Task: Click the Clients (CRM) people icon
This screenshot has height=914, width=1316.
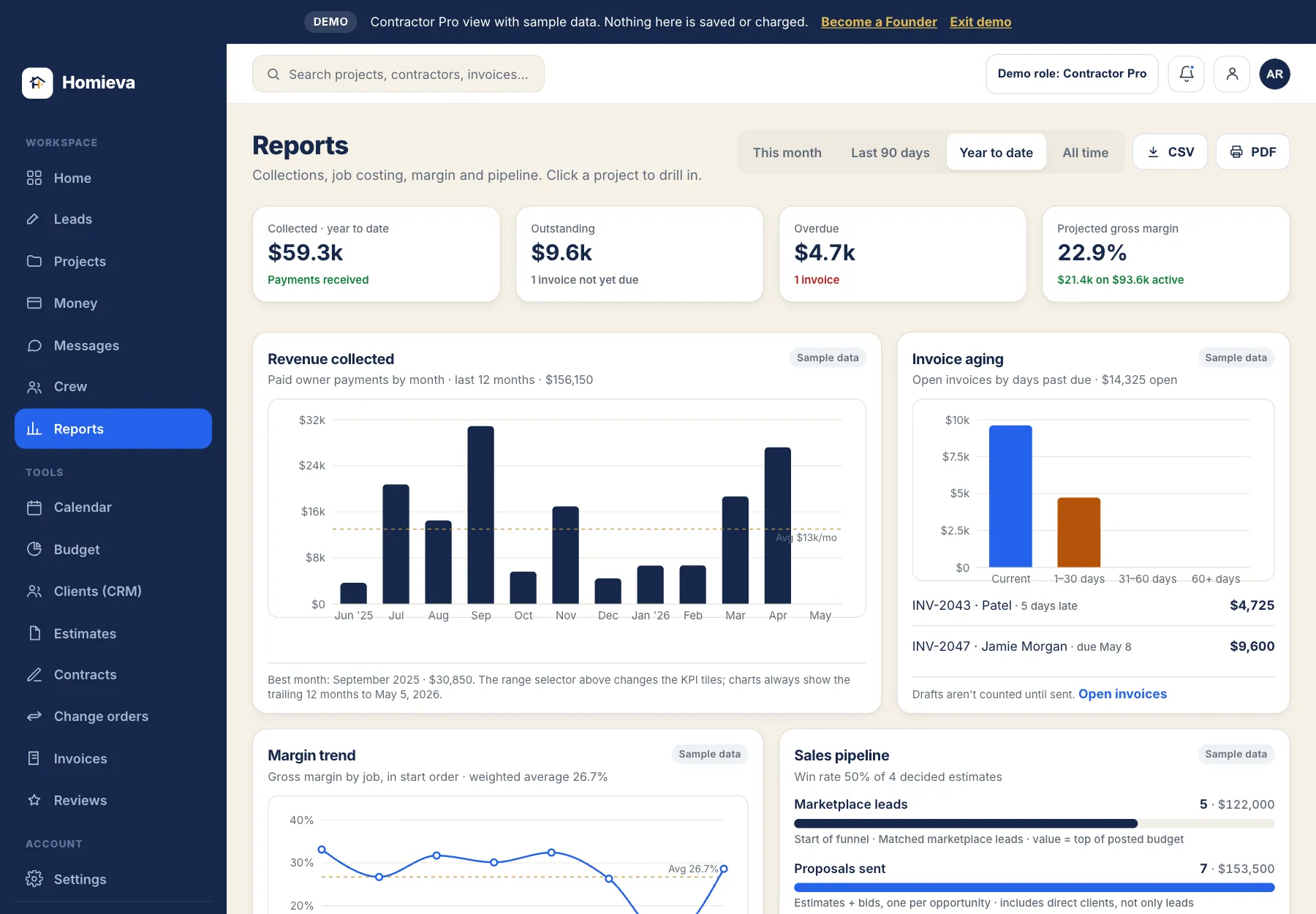Action: click(x=34, y=591)
